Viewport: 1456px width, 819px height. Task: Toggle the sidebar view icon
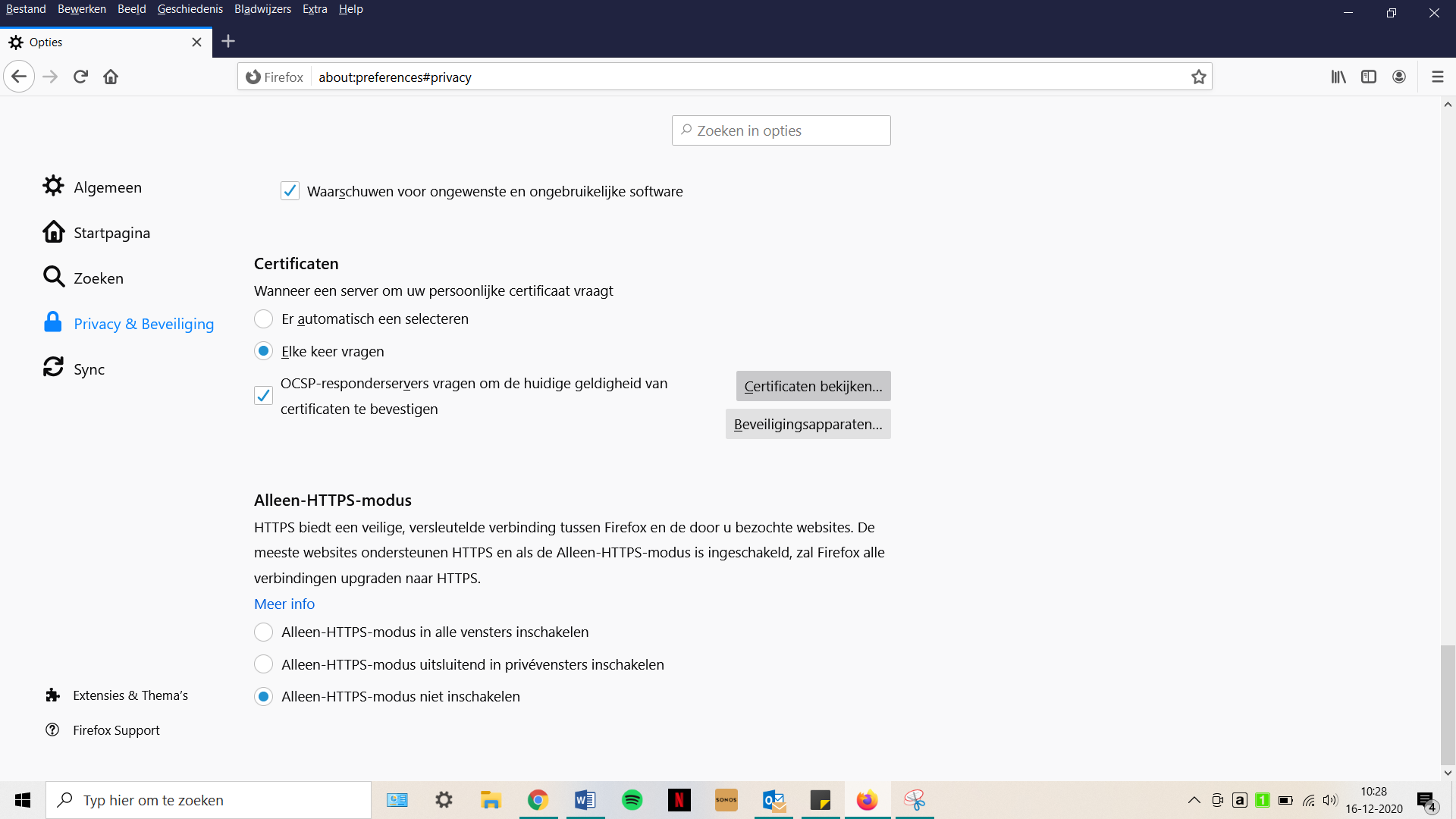[x=1369, y=77]
